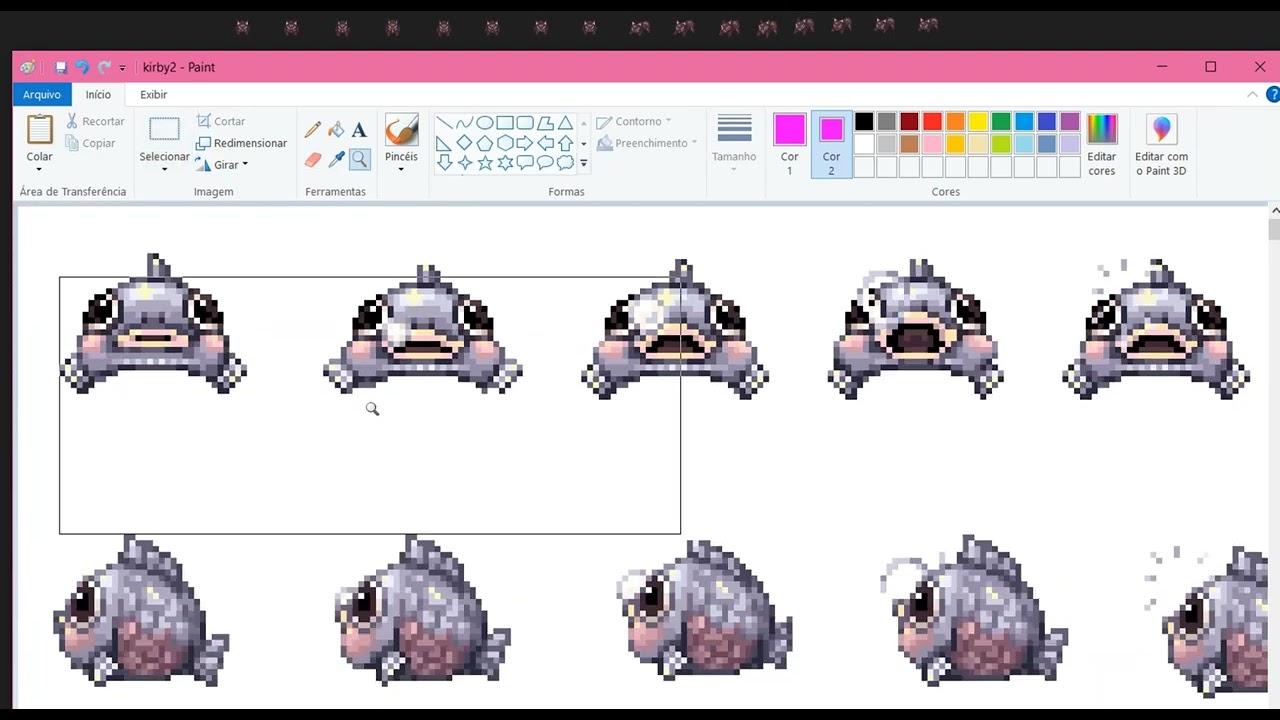Image resolution: width=1280 pixels, height=720 pixels.
Task: Open Editar cores dialog
Action: pyautogui.click(x=1101, y=146)
